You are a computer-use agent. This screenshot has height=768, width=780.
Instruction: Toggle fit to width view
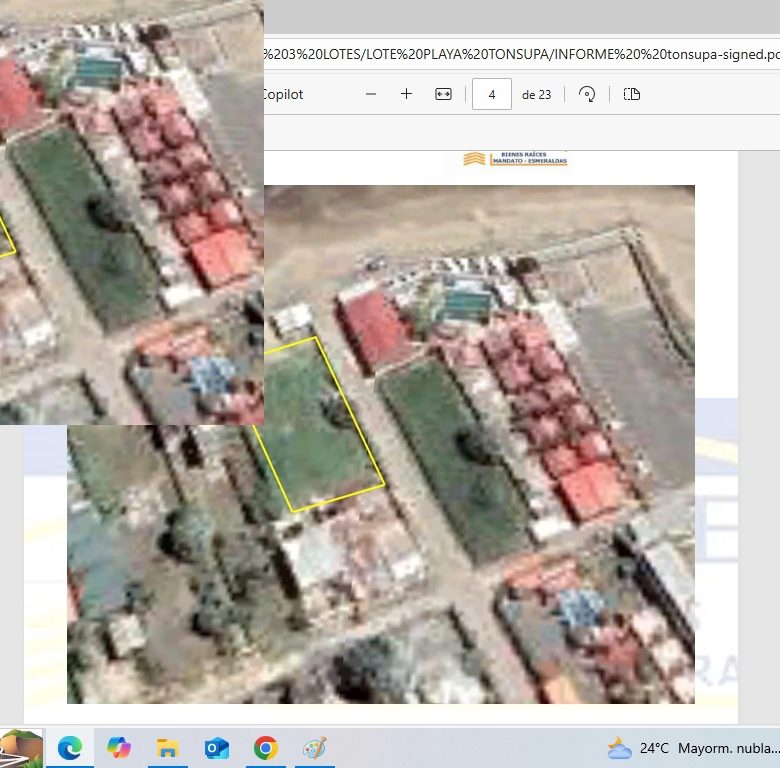pos(443,94)
